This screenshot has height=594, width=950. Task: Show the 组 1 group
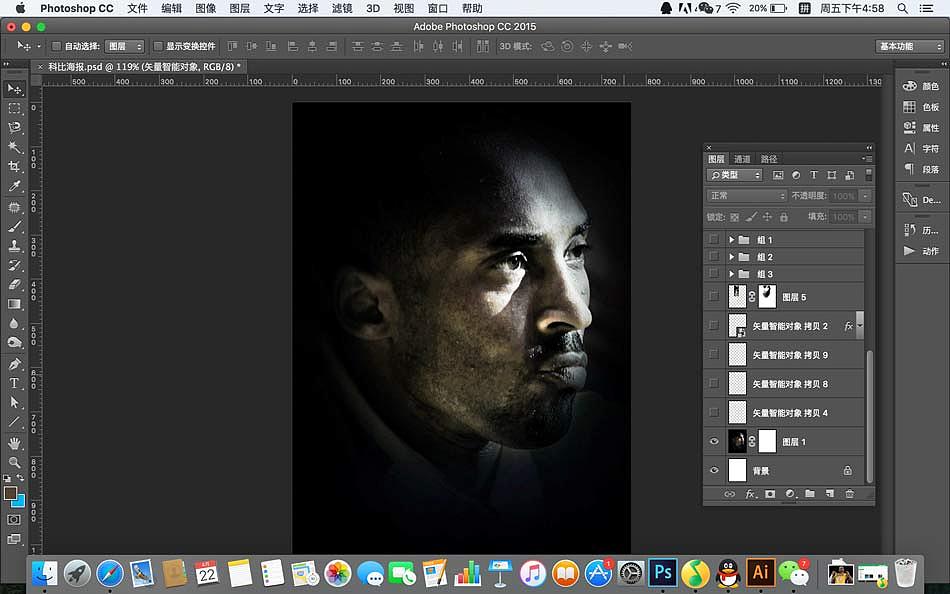point(714,239)
